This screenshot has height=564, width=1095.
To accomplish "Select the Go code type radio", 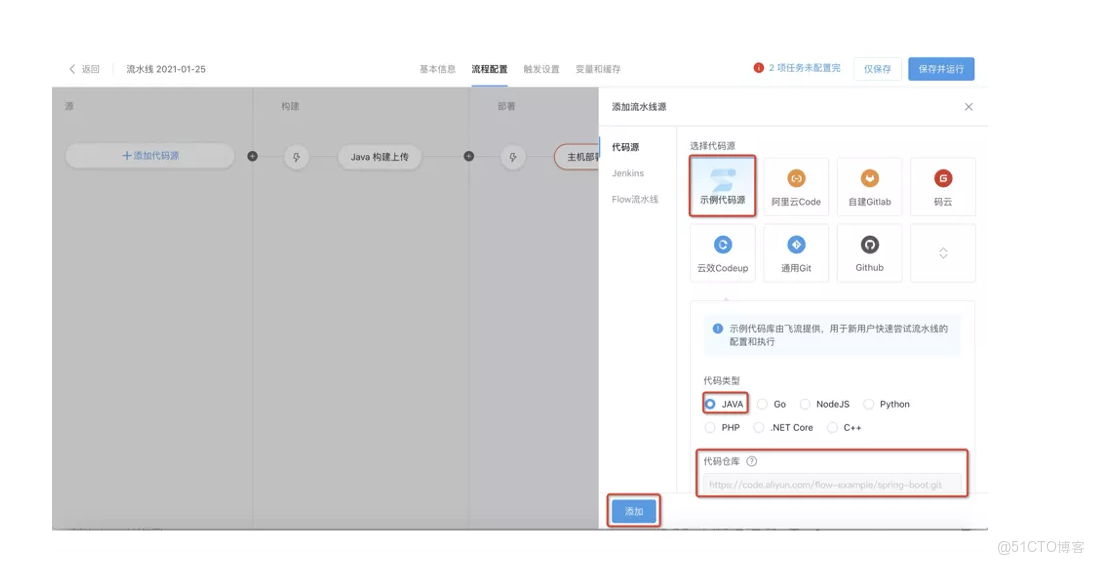I will 763,404.
